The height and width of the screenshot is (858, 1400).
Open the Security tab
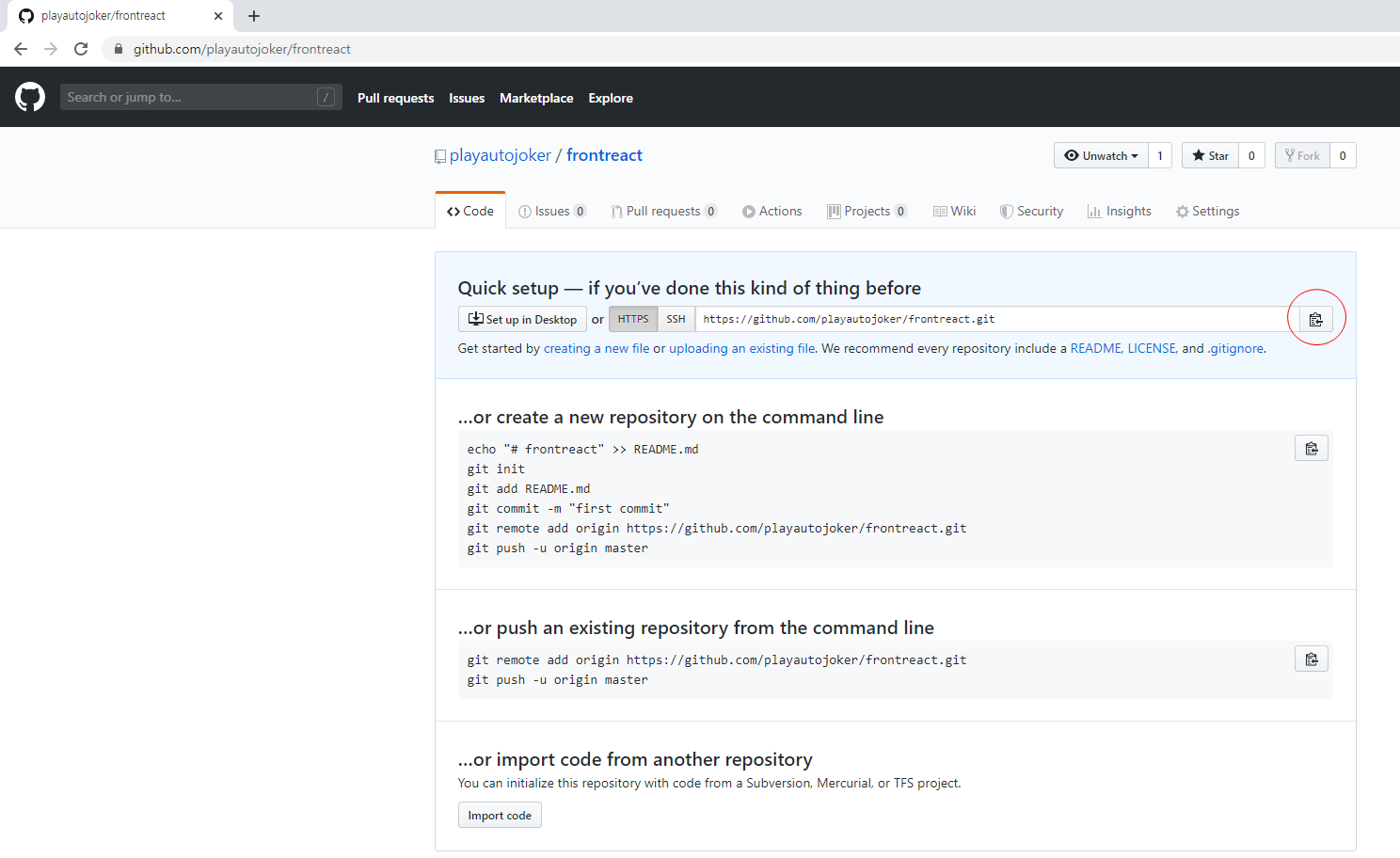1032,211
